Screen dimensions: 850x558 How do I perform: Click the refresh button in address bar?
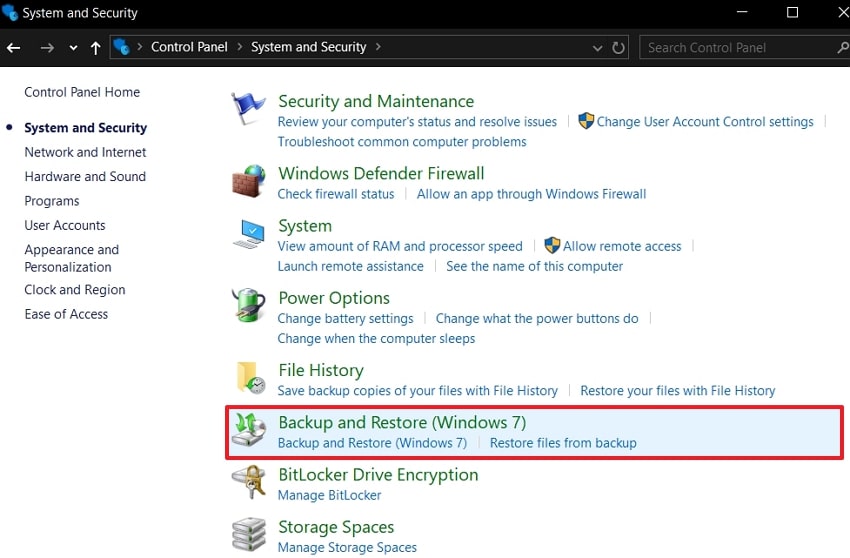click(x=619, y=47)
